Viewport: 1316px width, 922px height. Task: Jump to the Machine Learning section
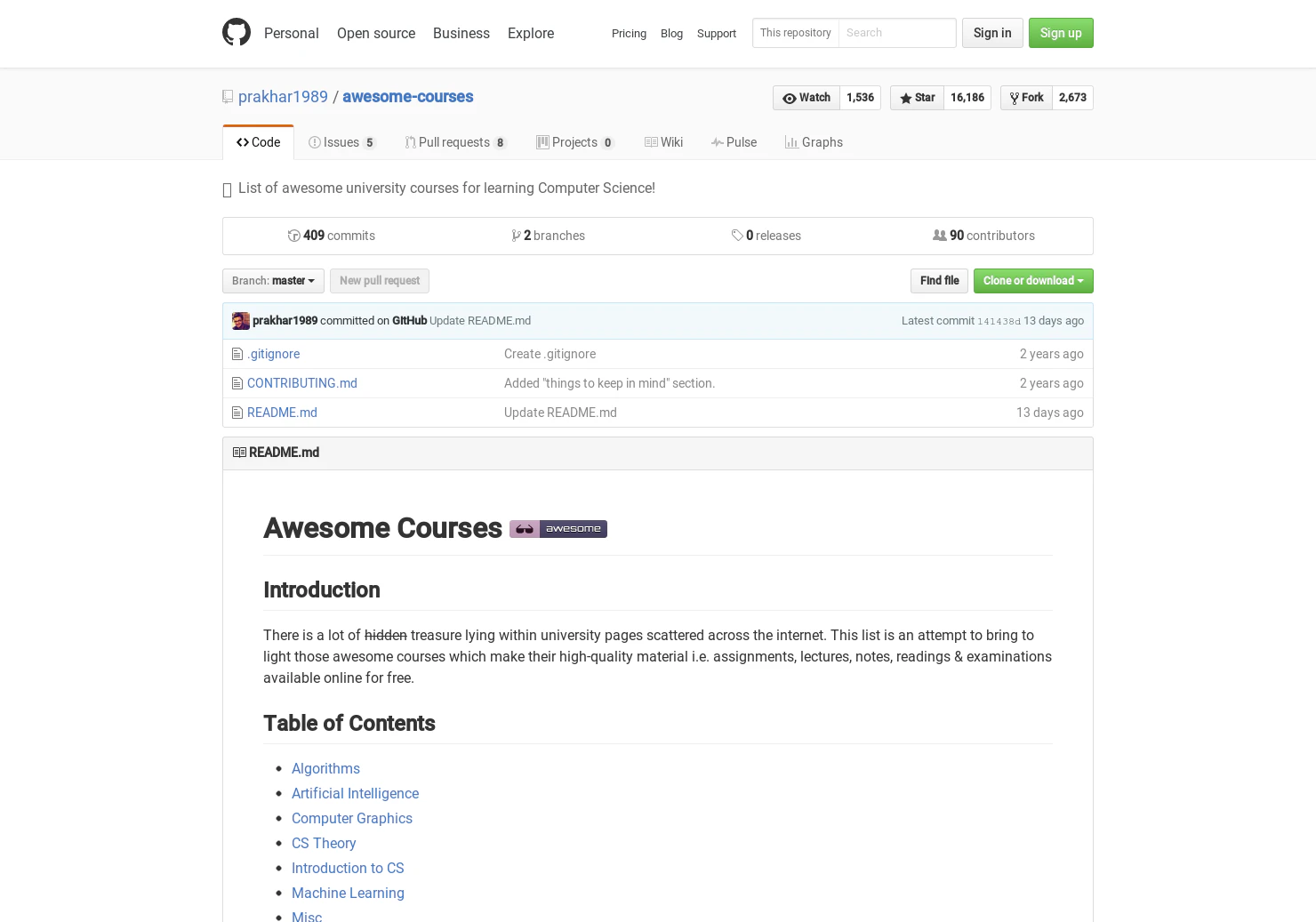(348, 893)
